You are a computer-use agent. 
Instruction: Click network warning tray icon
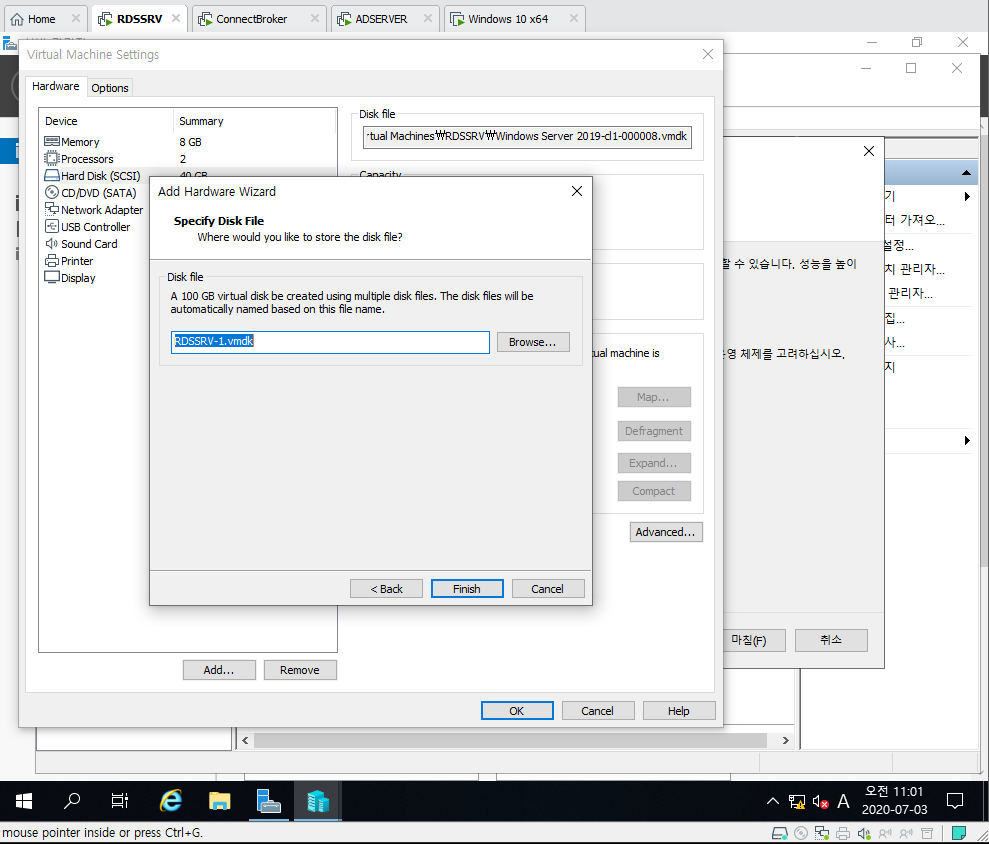click(x=797, y=802)
